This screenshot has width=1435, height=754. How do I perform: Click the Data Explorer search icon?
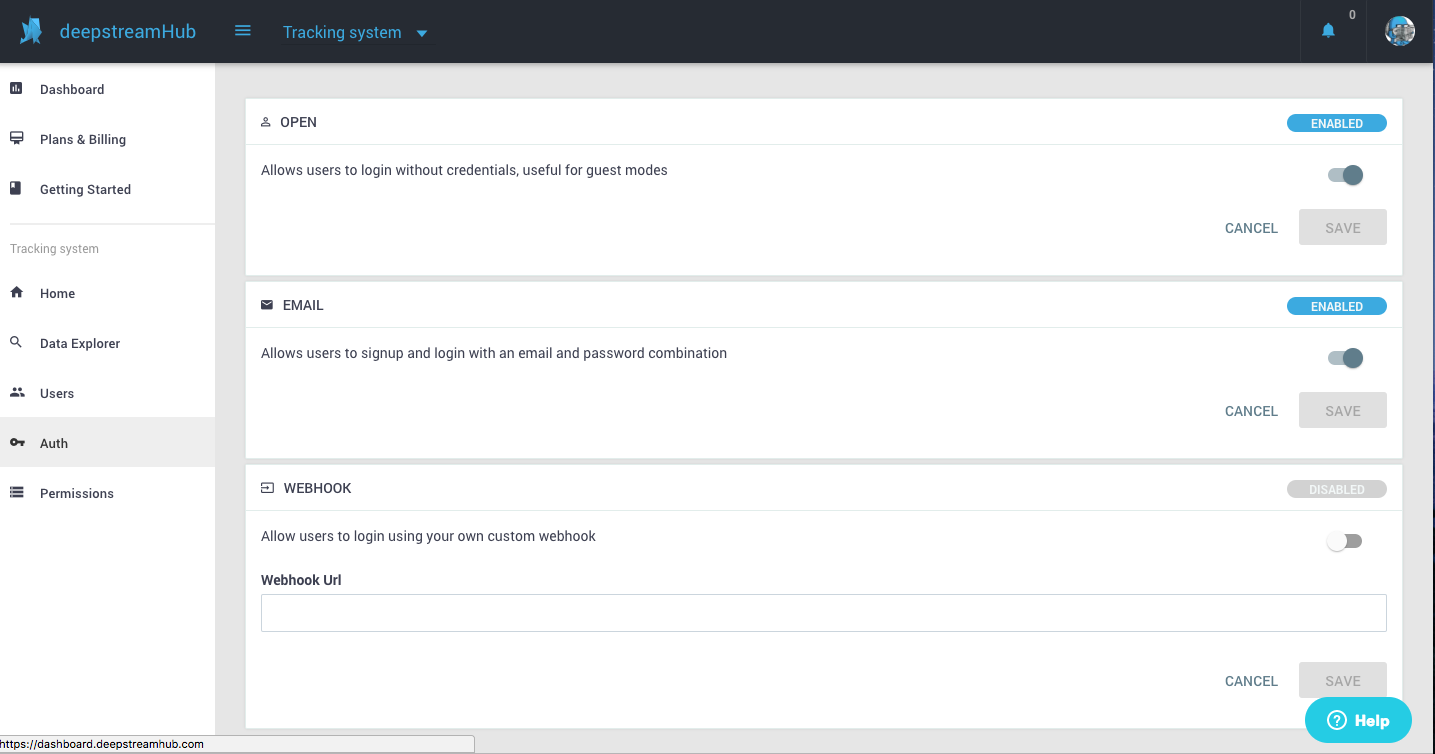click(16, 343)
